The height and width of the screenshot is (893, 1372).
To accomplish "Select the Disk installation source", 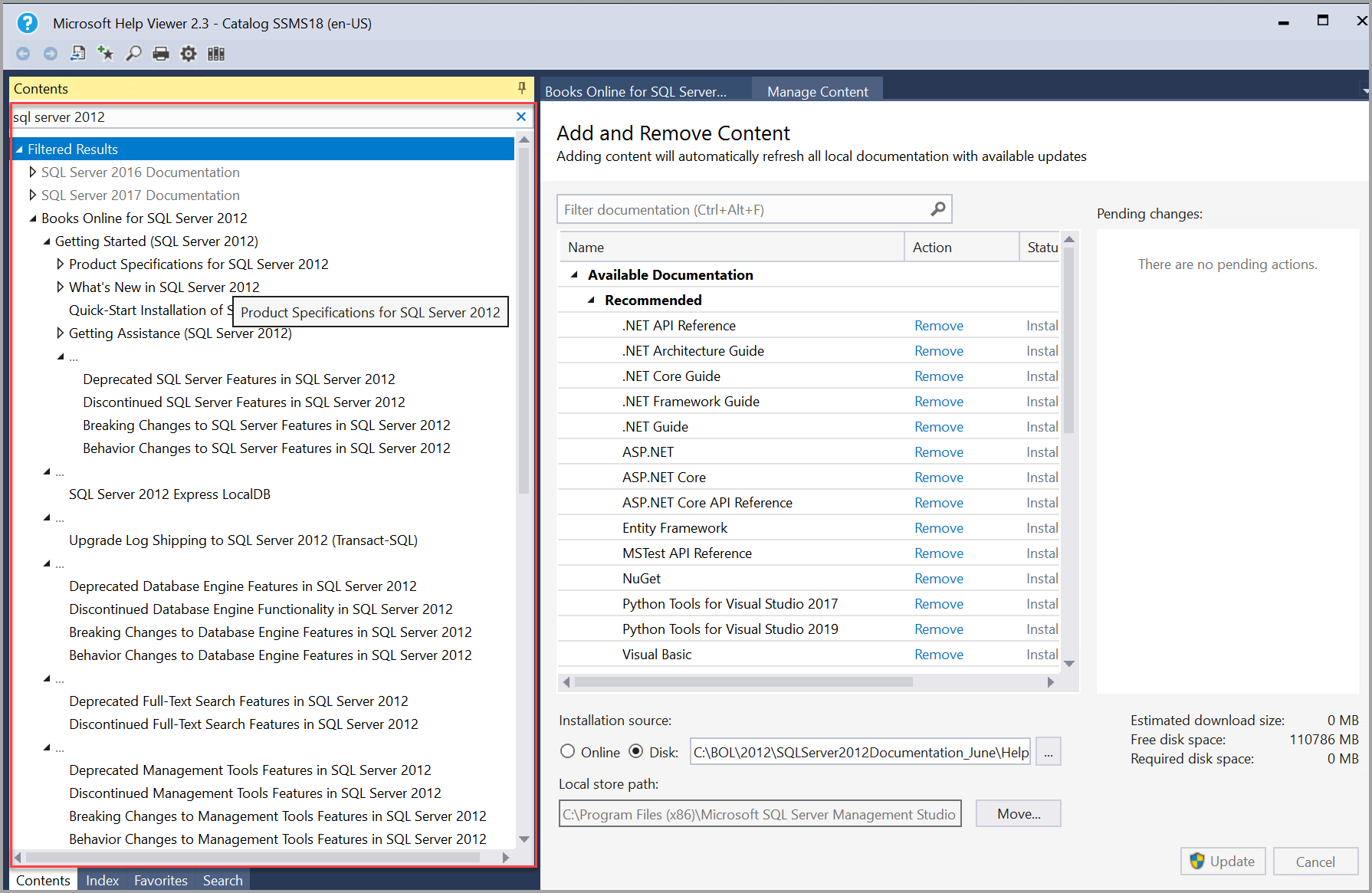I will [x=636, y=751].
